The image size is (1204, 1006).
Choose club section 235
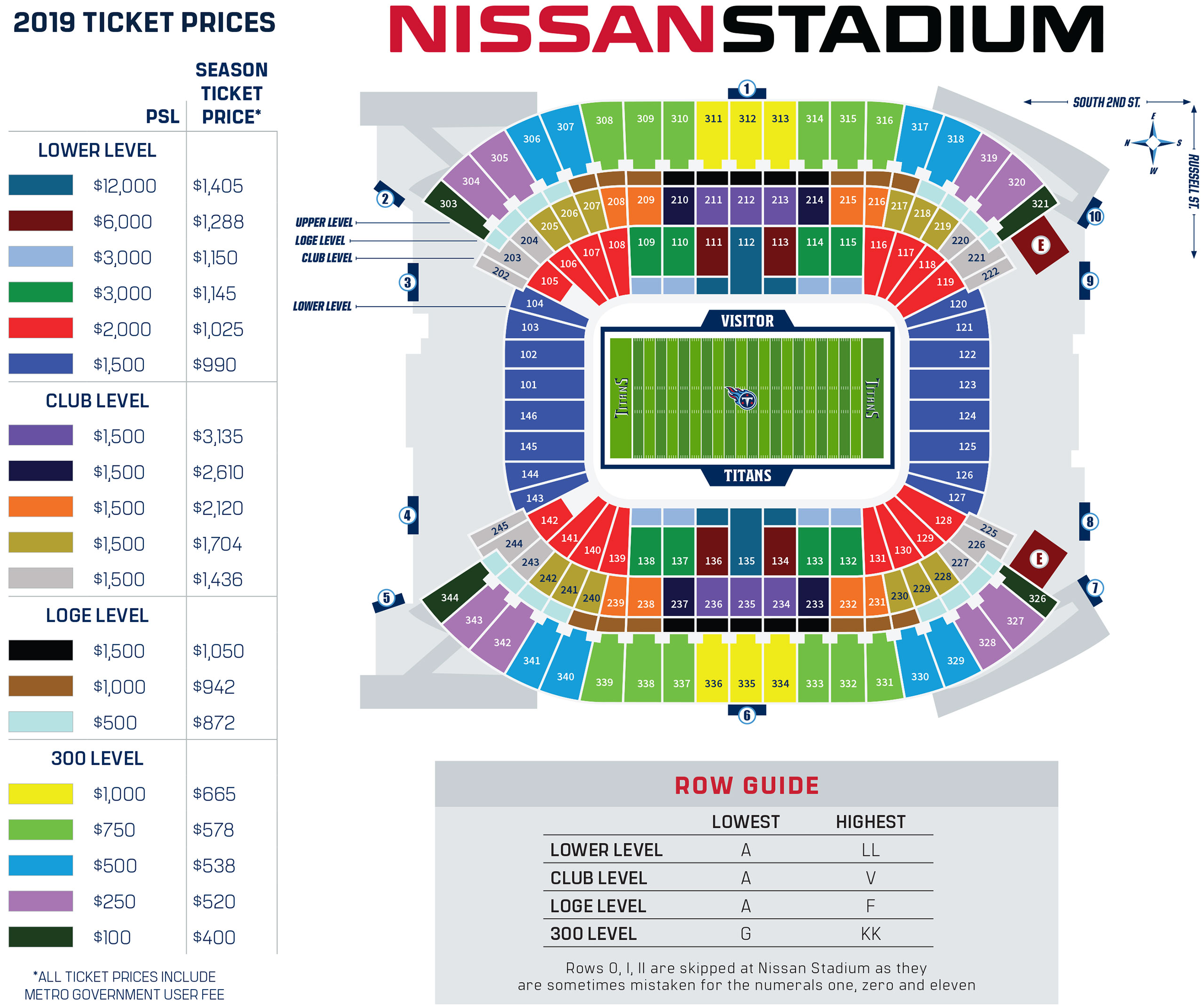(746, 604)
